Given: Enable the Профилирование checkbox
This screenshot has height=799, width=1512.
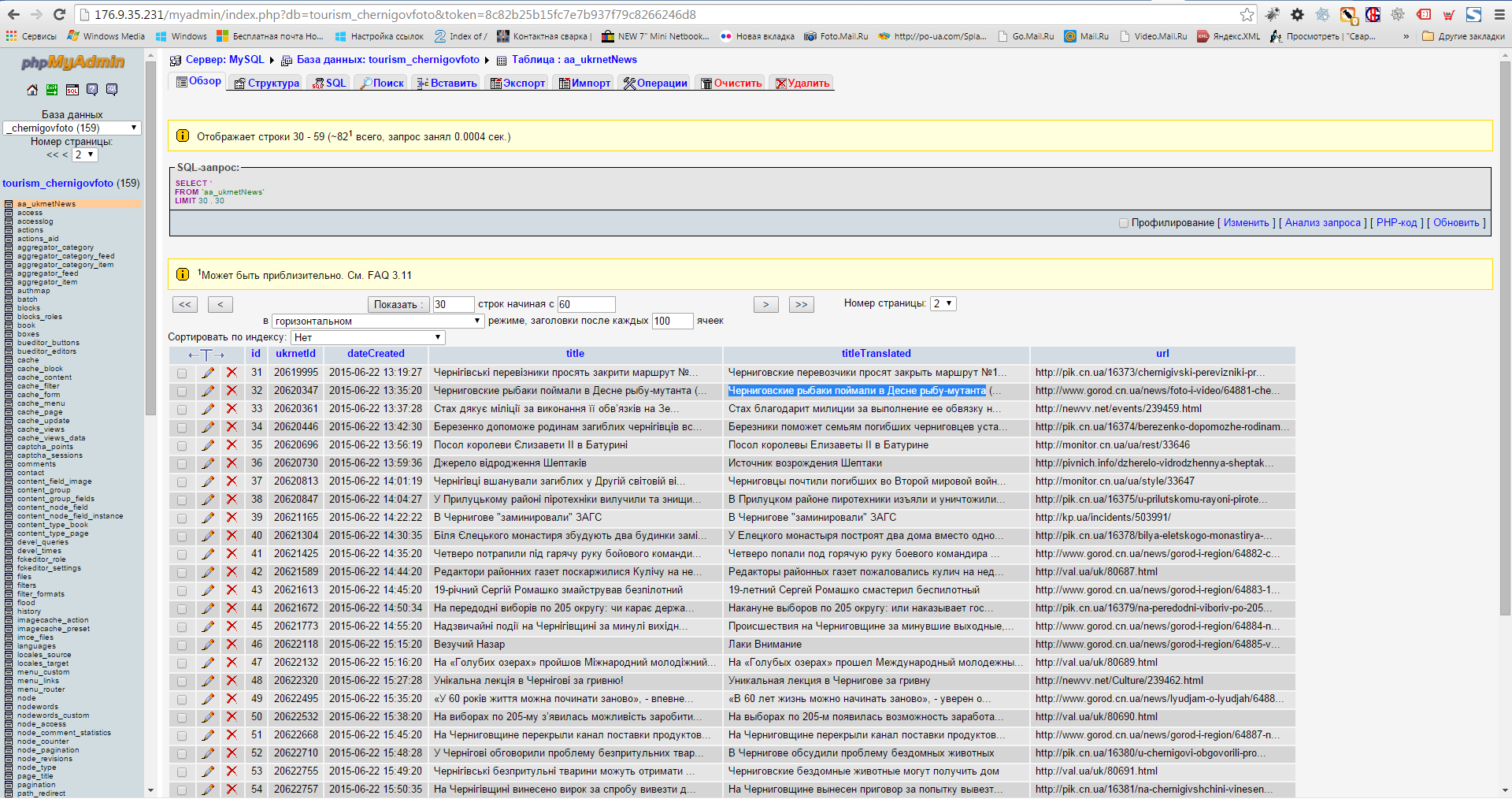Looking at the screenshot, I should (1124, 223).
